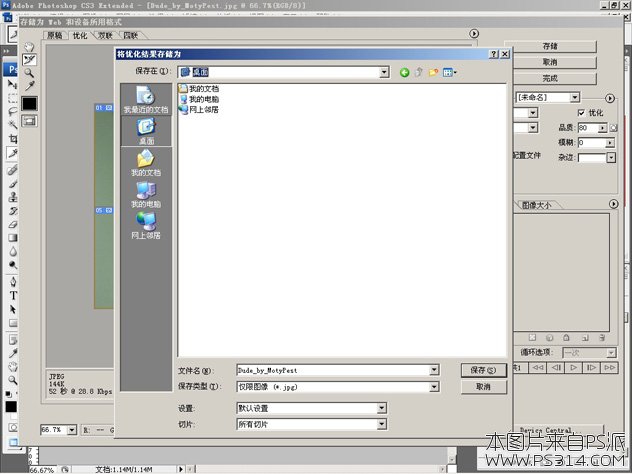Image resolution: width=632 pixels, height=474 pixels.
Task: Select Photoshop Brush tool in main toolbox
Action: pos(13,184)
